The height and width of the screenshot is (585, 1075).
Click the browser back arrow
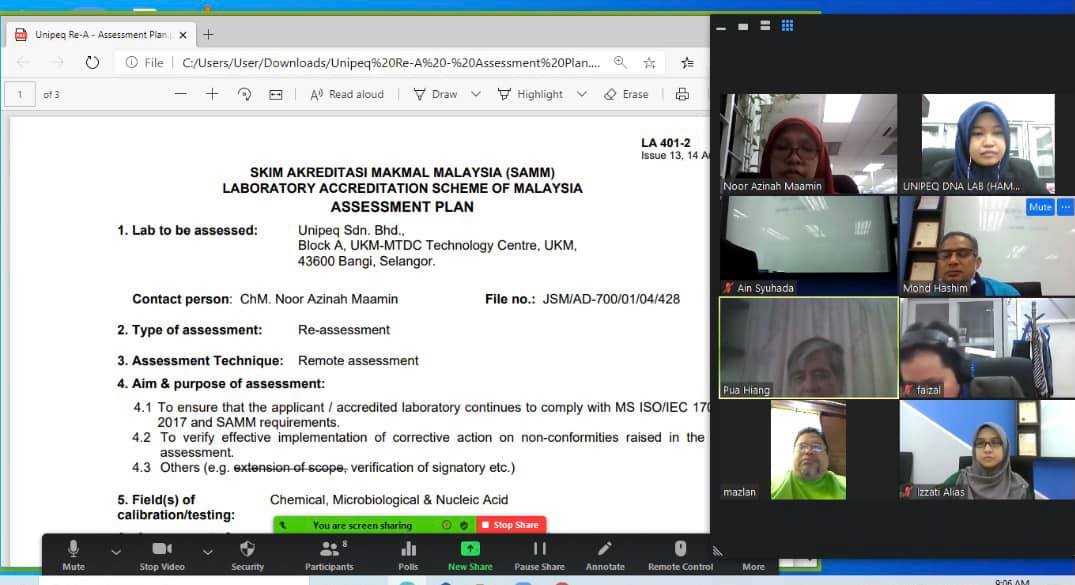pos(23,62)
